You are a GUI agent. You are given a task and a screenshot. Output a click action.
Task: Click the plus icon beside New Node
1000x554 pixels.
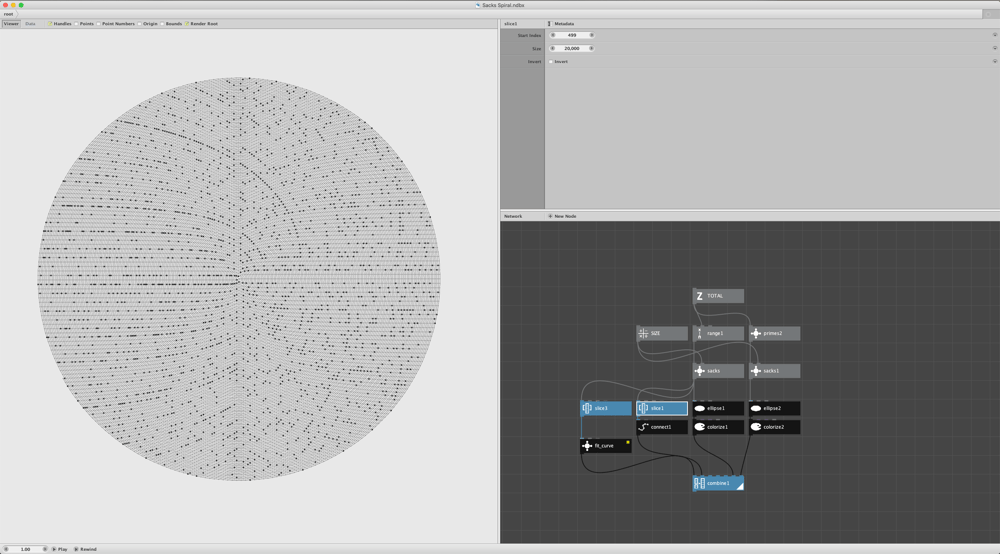(x=550, y=216)
